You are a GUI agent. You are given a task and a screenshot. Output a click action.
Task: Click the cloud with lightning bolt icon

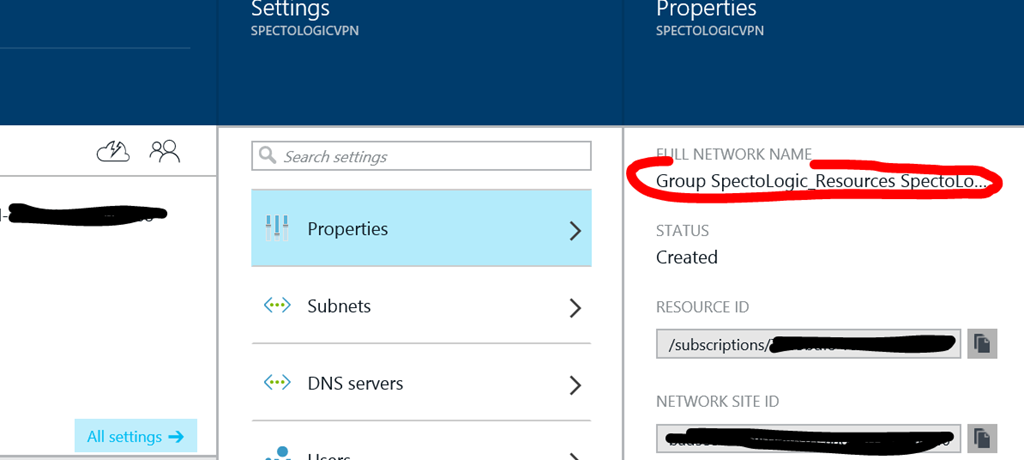coord(112,151)
